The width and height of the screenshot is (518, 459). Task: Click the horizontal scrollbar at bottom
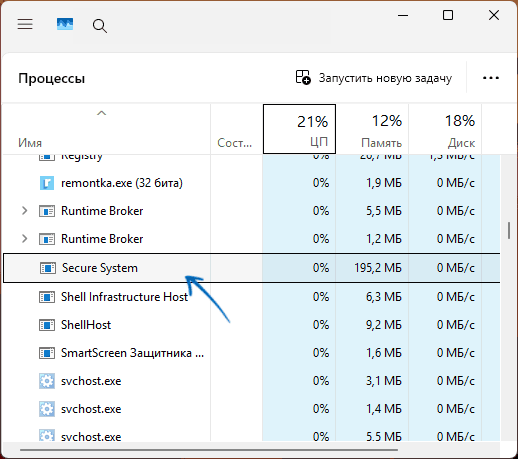209,450
